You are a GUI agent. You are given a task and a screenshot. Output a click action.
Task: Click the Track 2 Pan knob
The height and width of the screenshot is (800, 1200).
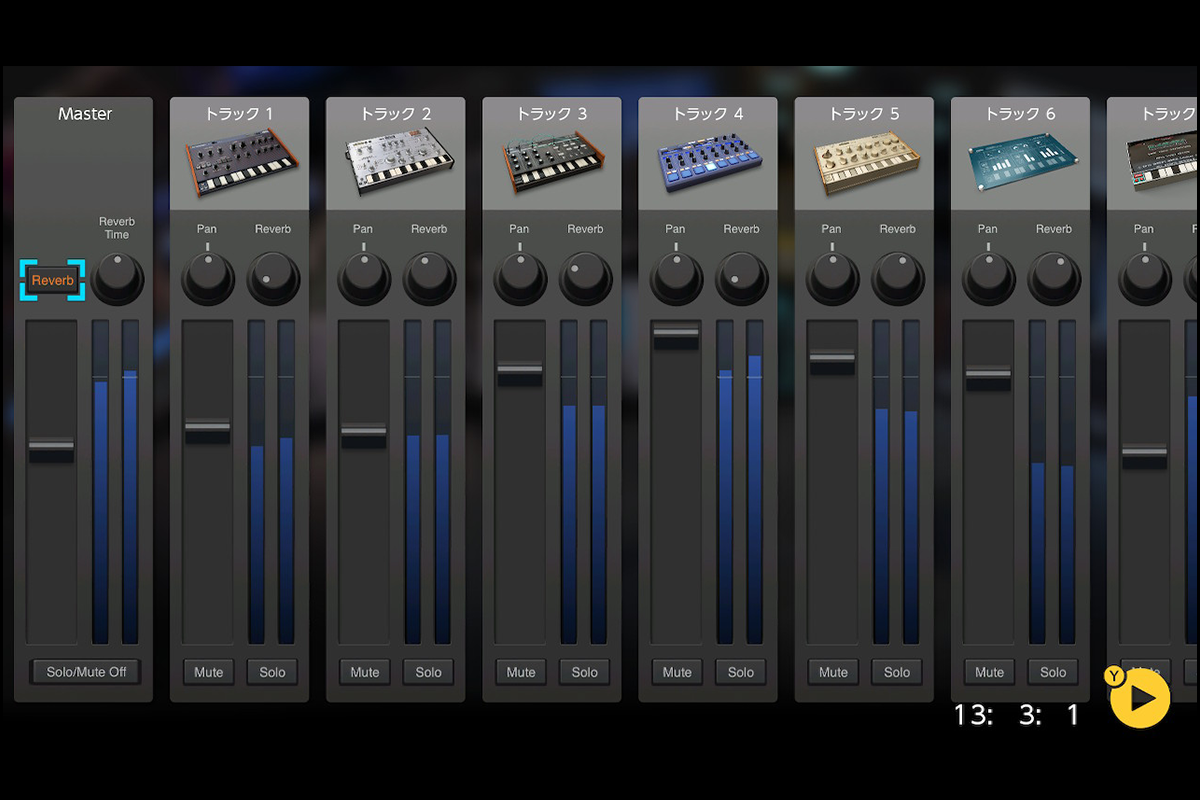coord(364,279)
